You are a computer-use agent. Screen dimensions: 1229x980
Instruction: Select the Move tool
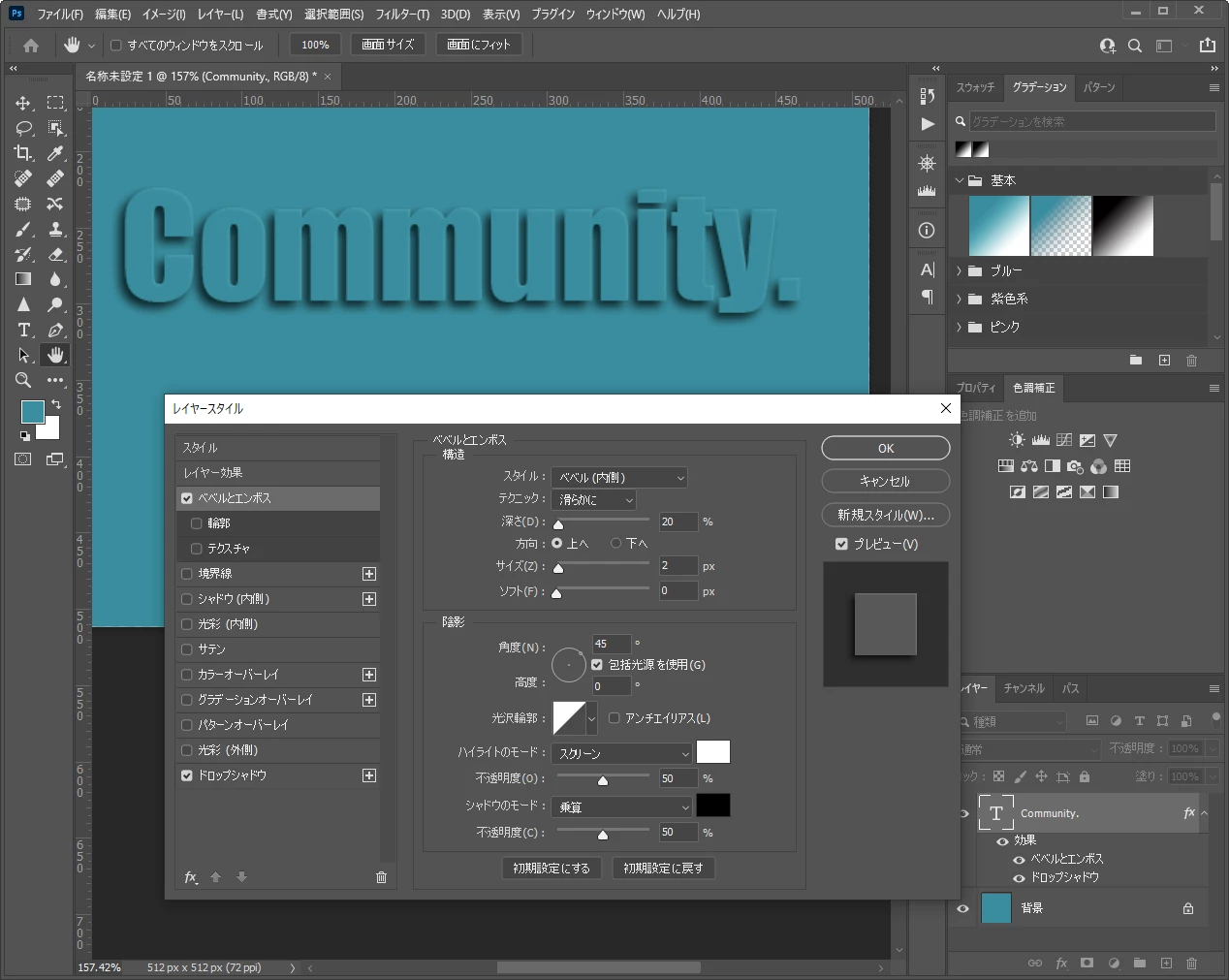point(23,103)
